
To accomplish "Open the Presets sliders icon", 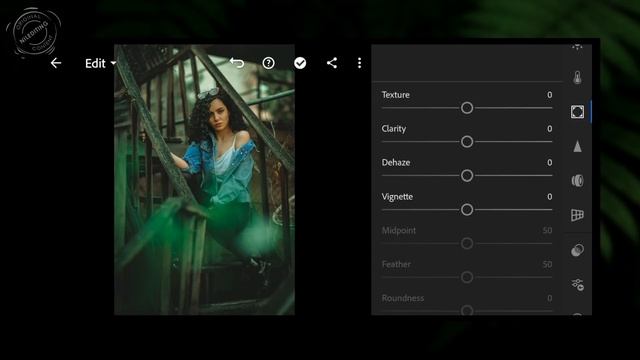I will click(578, 284).
